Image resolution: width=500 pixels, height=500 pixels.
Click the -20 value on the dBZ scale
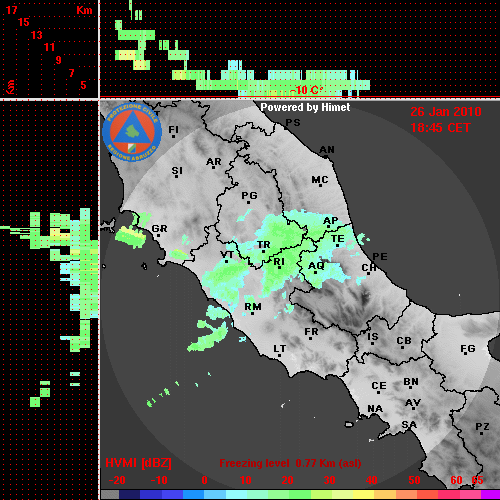point(117,480)
